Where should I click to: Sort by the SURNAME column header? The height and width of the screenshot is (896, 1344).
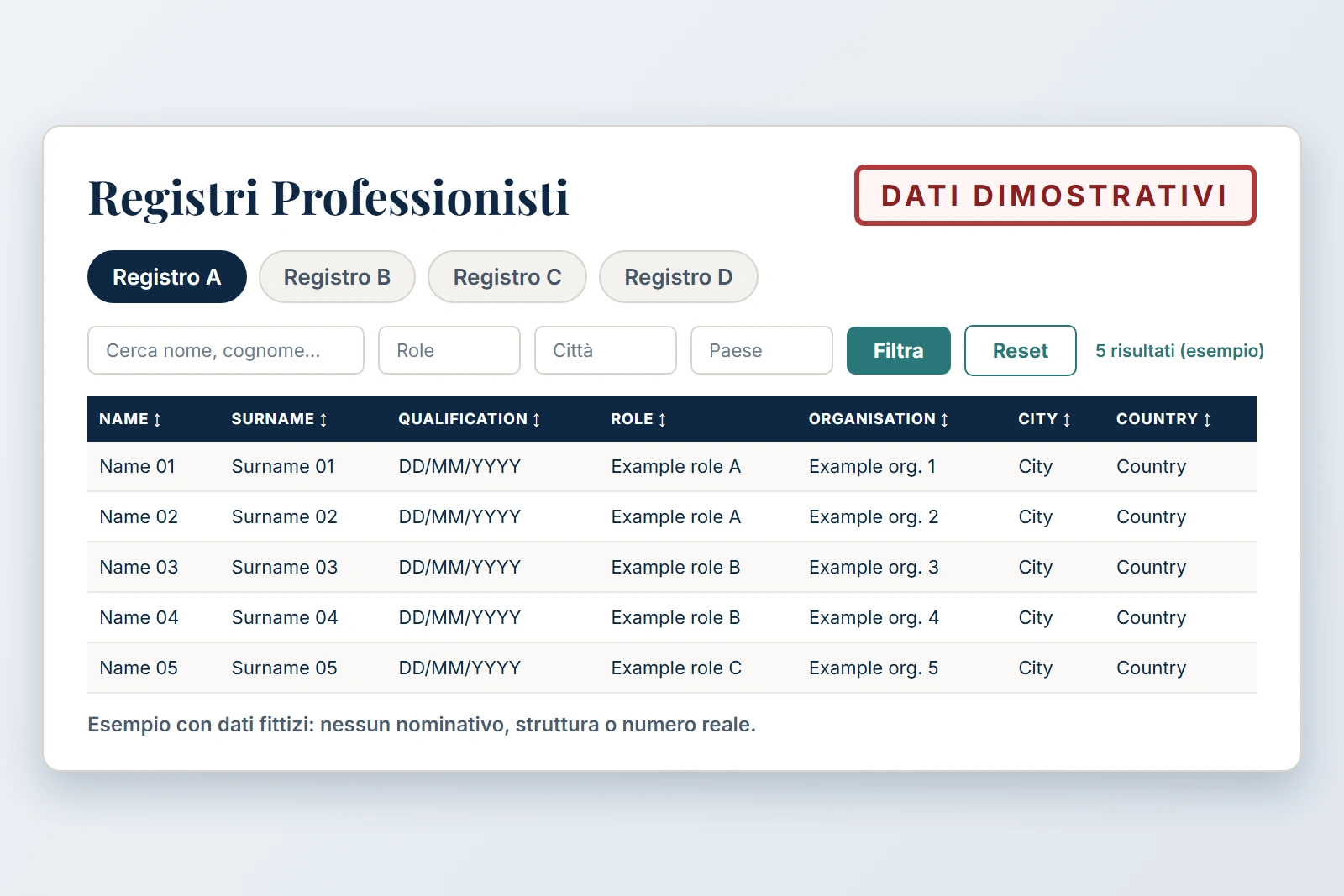[280, 419]
